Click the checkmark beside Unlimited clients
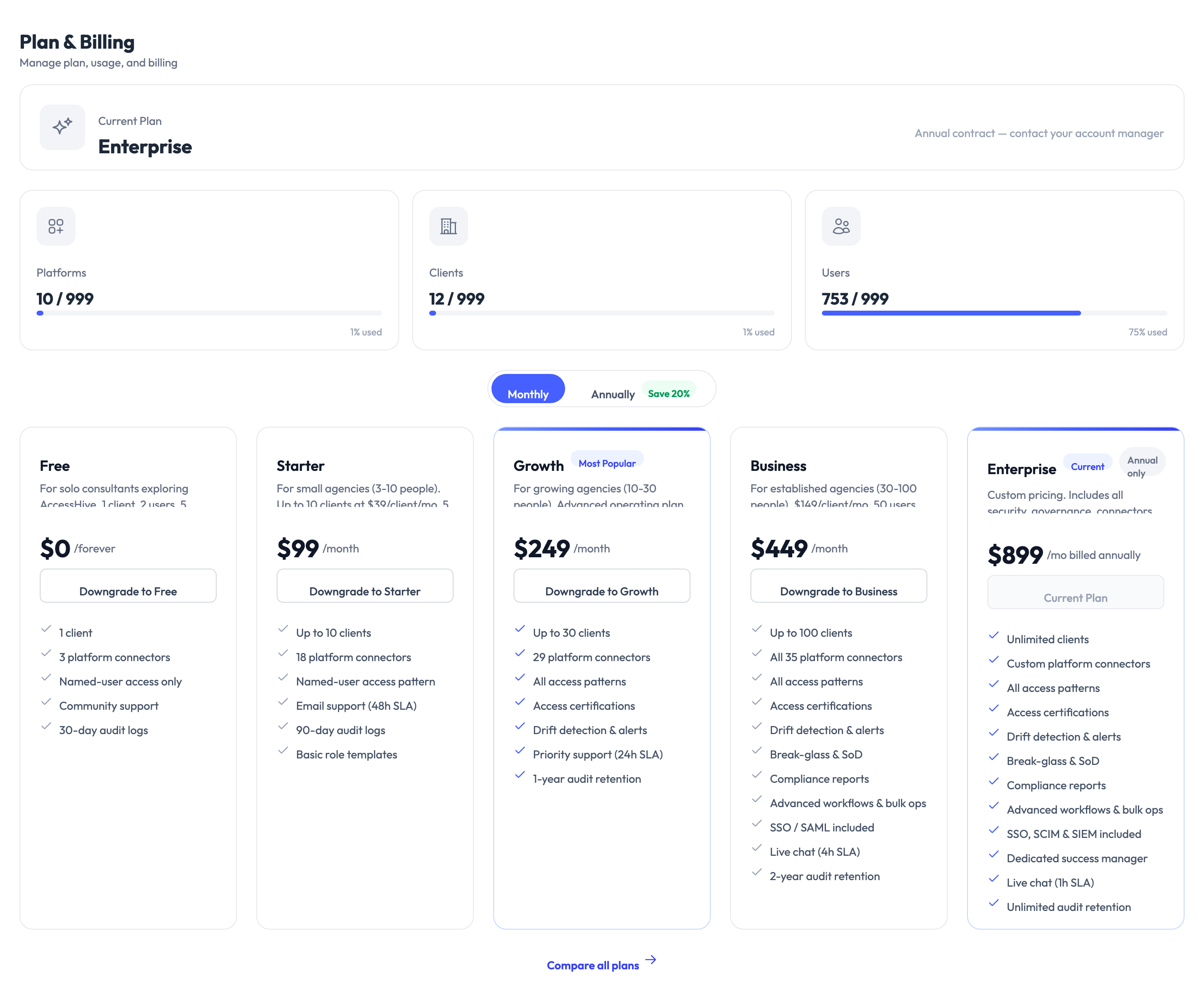The height and width of the screenshot is (988, 1204). 994,636
